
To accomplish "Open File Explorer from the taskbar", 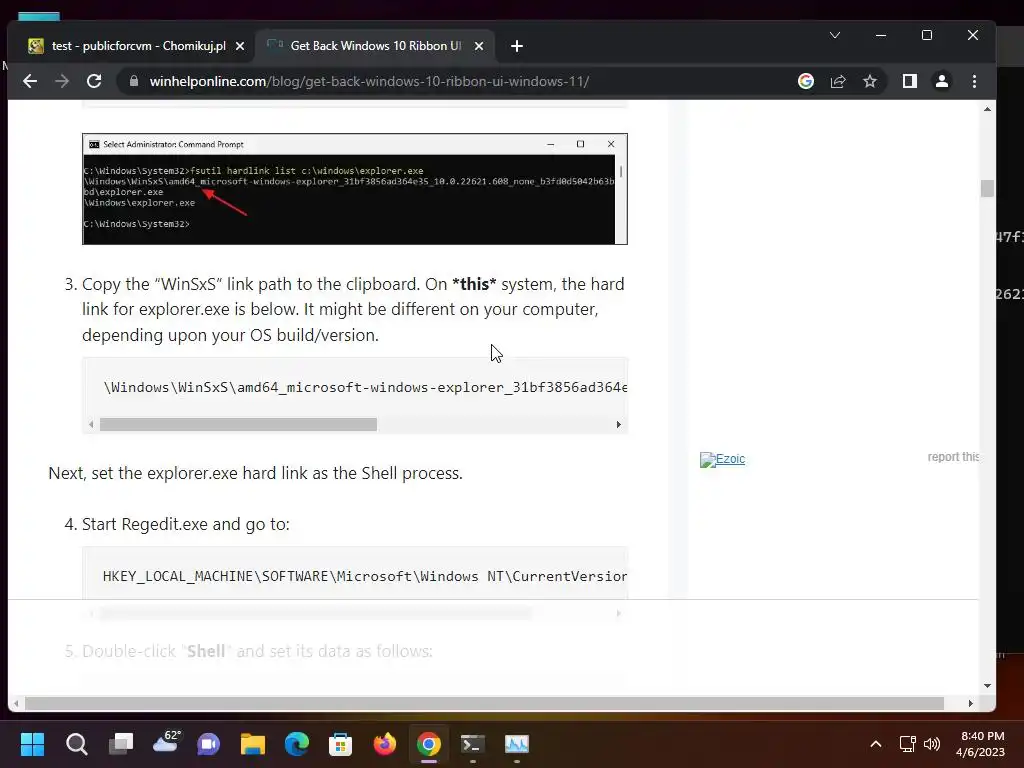I will pyautogui.click(x=253, y=744).
